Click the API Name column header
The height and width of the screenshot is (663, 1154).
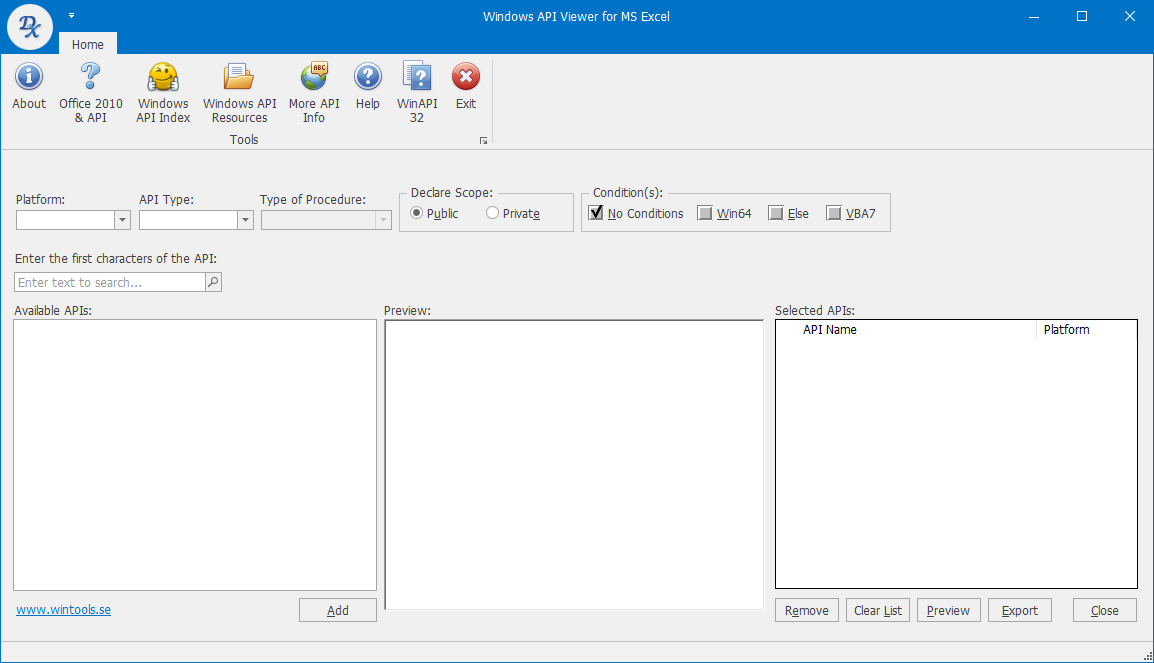[x=906, y=330]
